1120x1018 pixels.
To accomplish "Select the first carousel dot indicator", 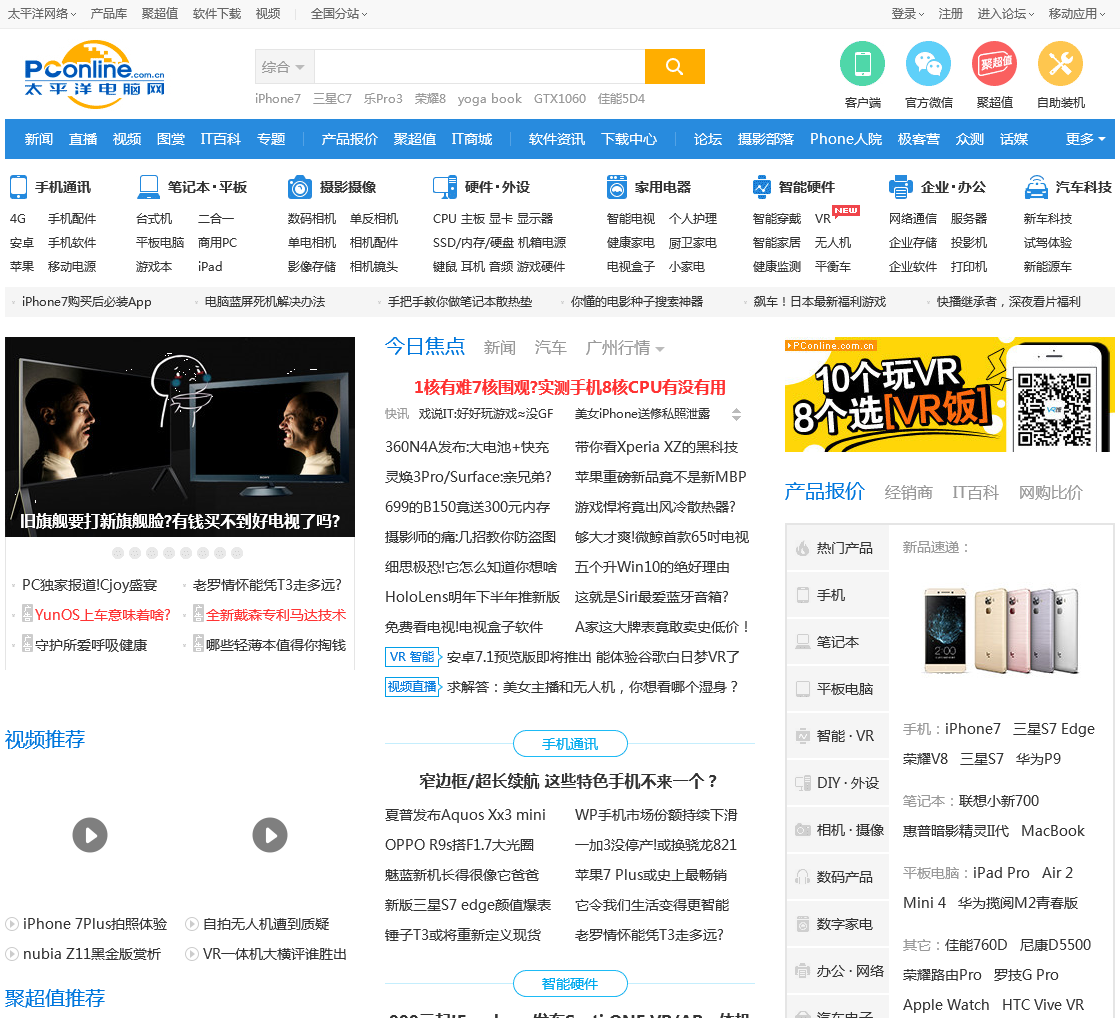I will (118, 553).
